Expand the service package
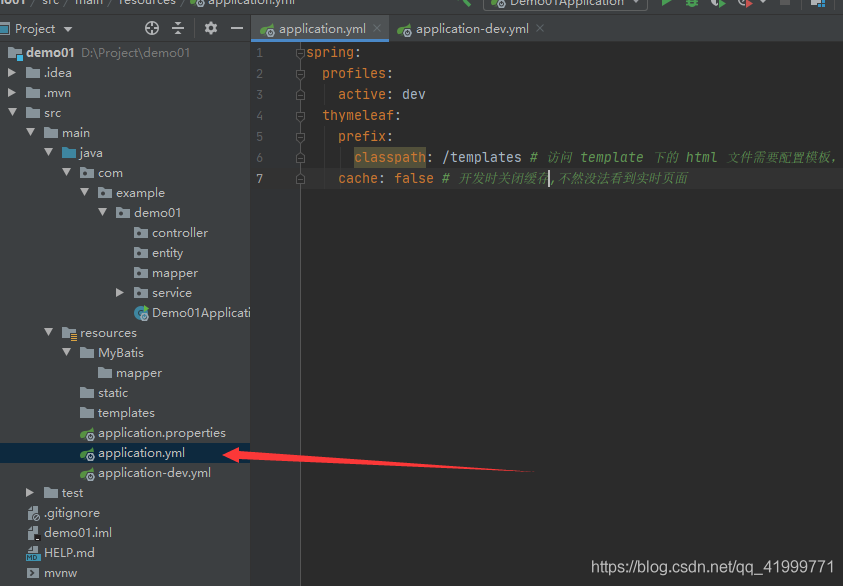The height and width of the screenshot is (586, 843). (x=120, y=293)
